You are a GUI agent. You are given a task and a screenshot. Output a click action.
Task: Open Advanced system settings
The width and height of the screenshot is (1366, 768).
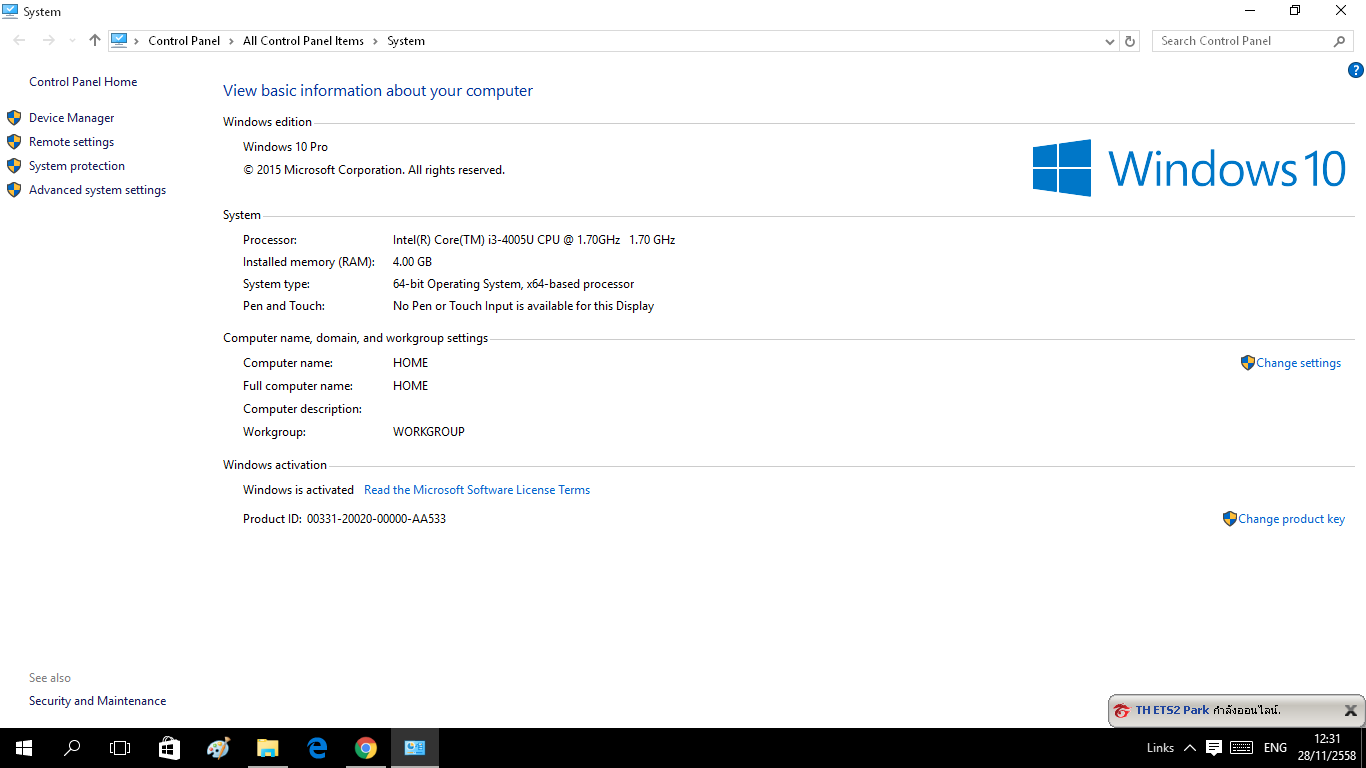point(98,190)
